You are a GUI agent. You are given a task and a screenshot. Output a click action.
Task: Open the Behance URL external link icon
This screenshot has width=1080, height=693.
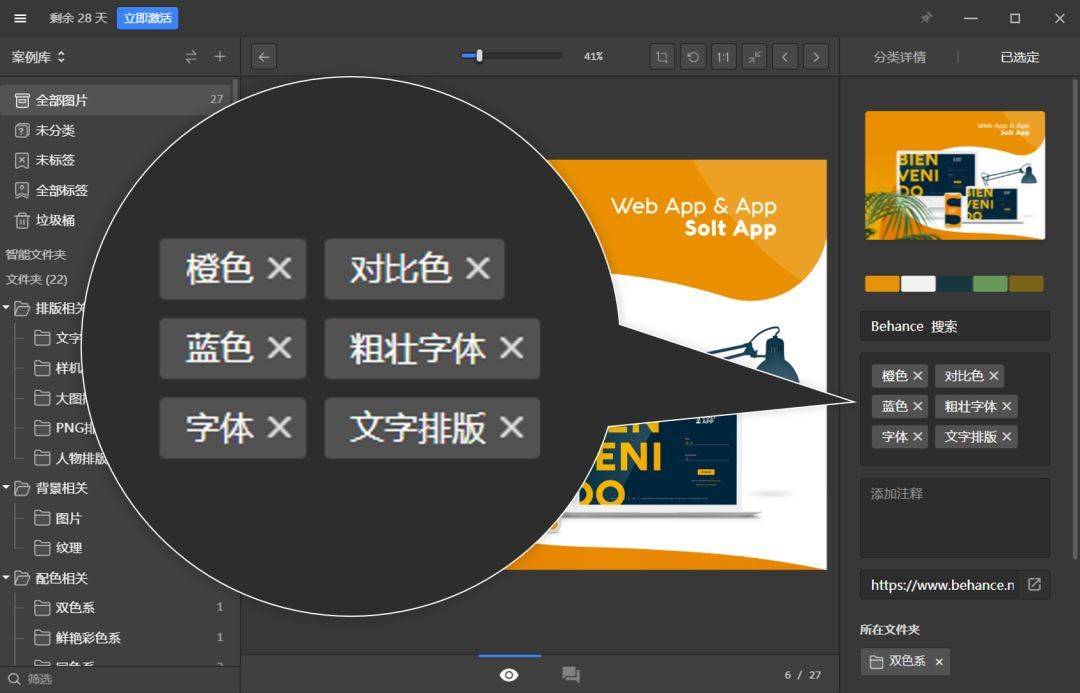[x=1034, y=584]
